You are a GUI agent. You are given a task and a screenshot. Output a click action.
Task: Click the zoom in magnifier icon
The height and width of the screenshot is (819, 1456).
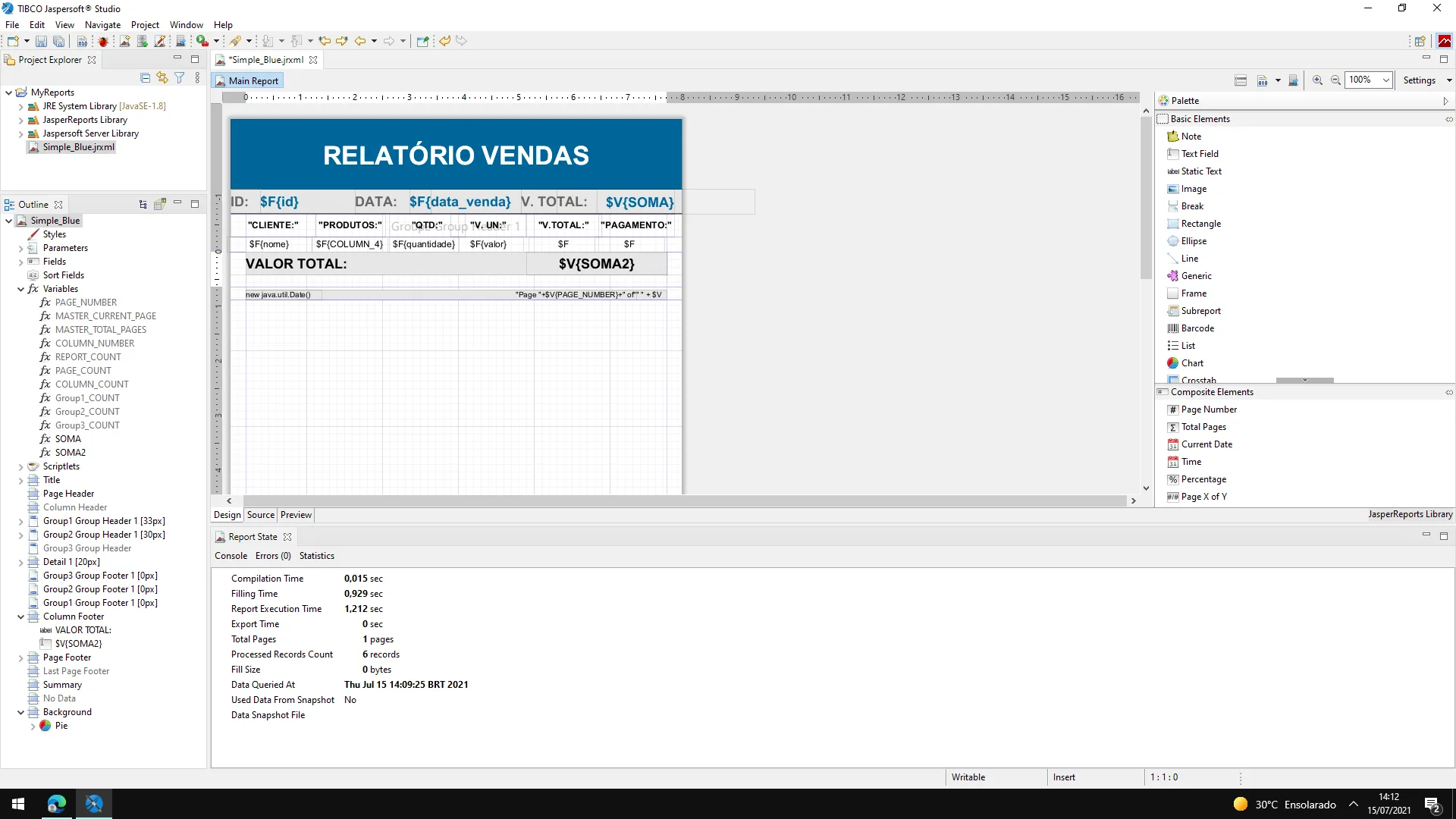1317,80
